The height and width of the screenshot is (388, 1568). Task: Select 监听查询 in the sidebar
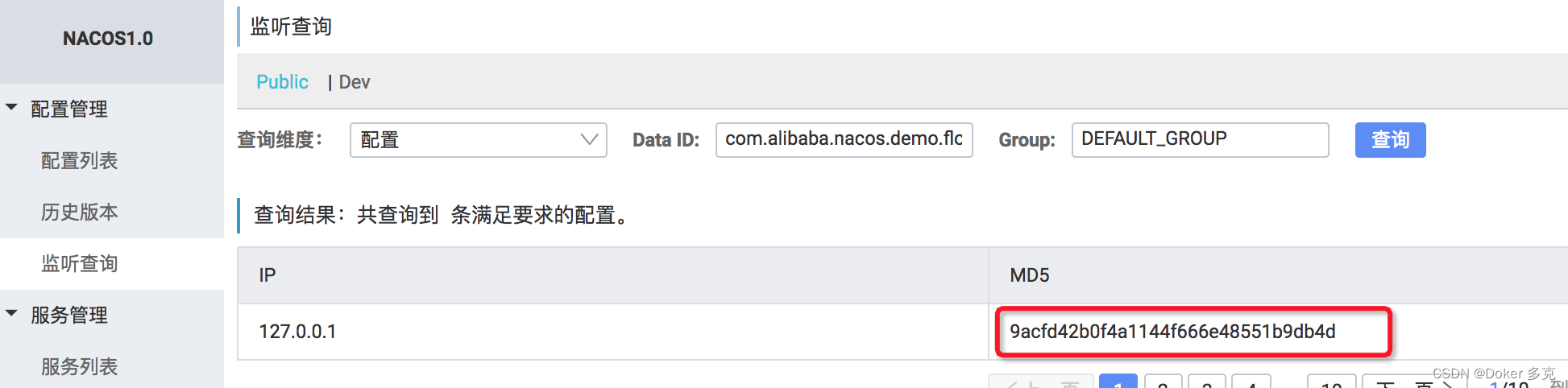tap(79, 264)
